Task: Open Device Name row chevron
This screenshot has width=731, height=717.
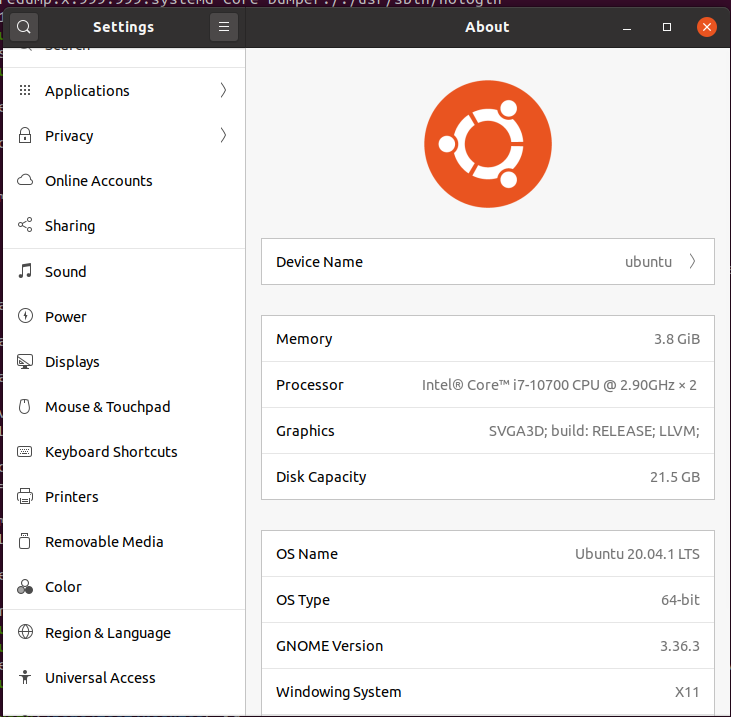Action: coord(693,262)
